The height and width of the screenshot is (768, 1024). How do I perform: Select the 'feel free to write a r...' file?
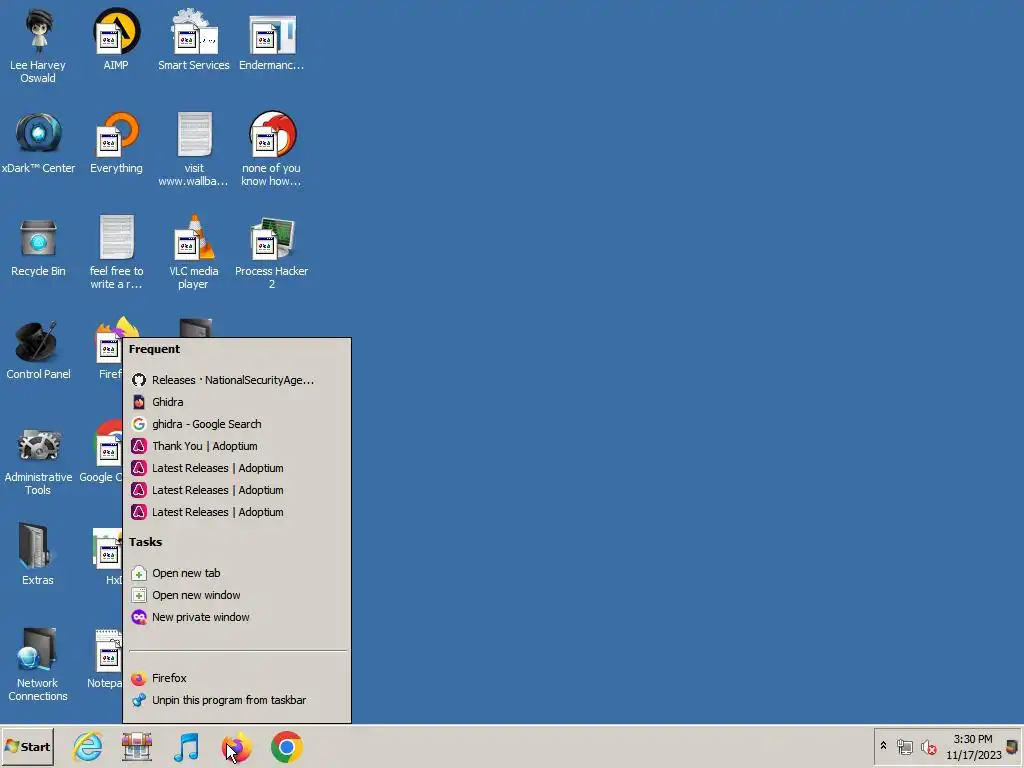pyautogui.click(x=116, y=252)
